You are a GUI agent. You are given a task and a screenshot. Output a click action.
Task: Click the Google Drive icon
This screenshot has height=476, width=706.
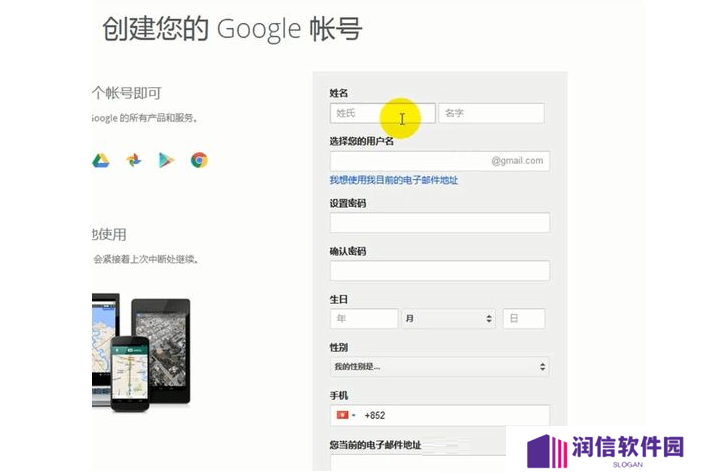[x=100, y=160]
